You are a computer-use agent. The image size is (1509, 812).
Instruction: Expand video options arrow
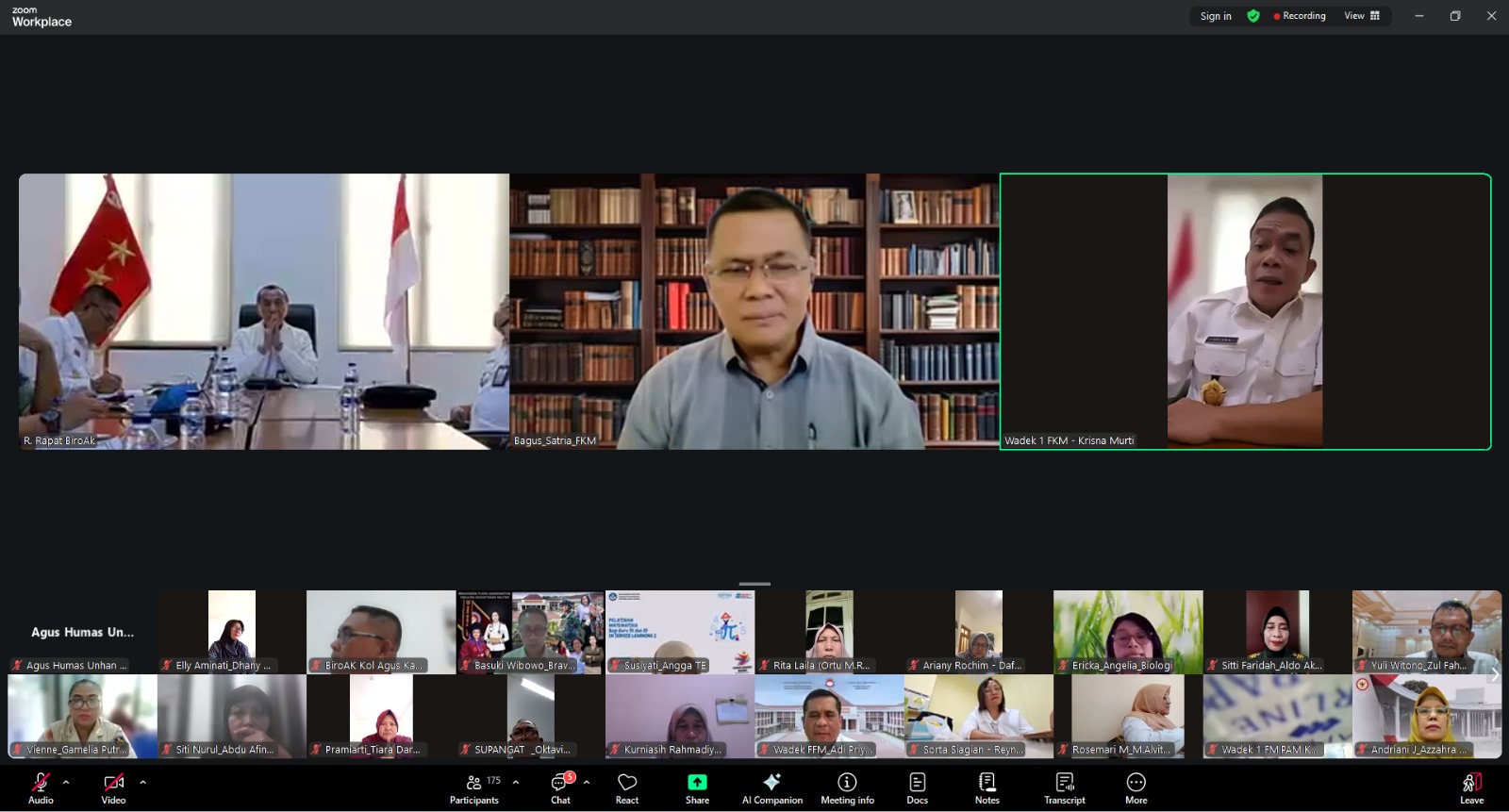[x=142, y=782]
